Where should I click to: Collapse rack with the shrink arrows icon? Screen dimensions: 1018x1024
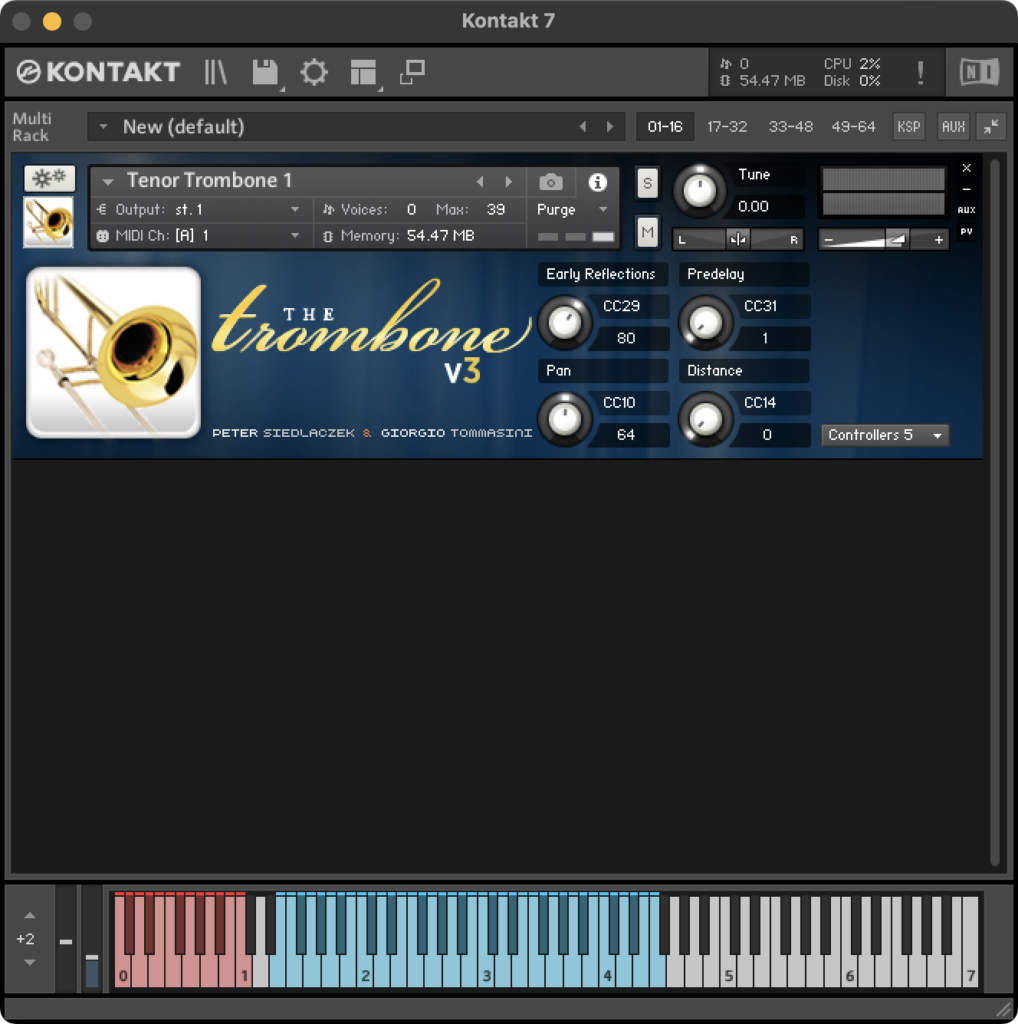pyautogui.click(x=991, y=127)
